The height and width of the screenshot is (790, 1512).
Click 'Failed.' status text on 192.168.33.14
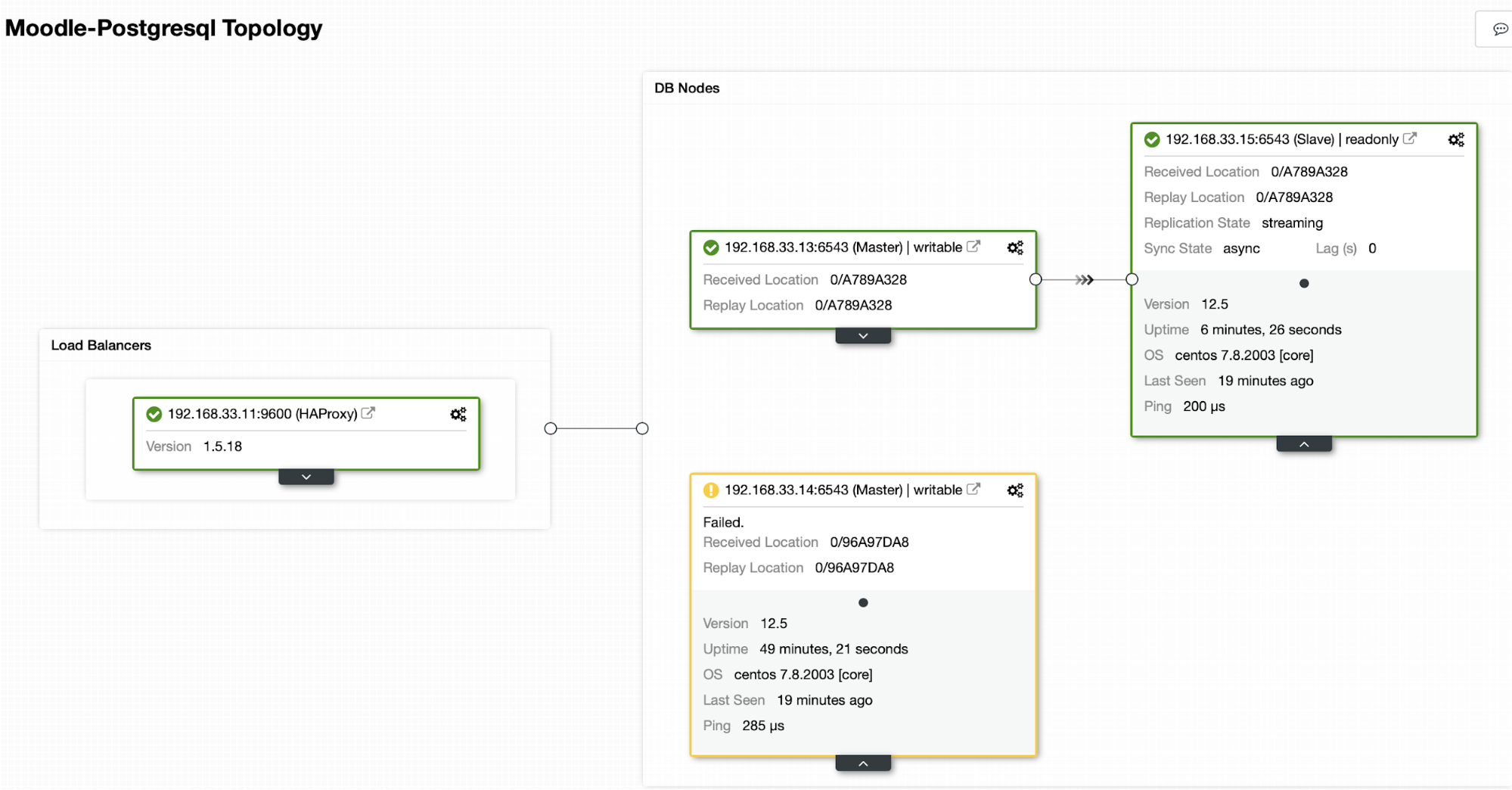(723, 522)
